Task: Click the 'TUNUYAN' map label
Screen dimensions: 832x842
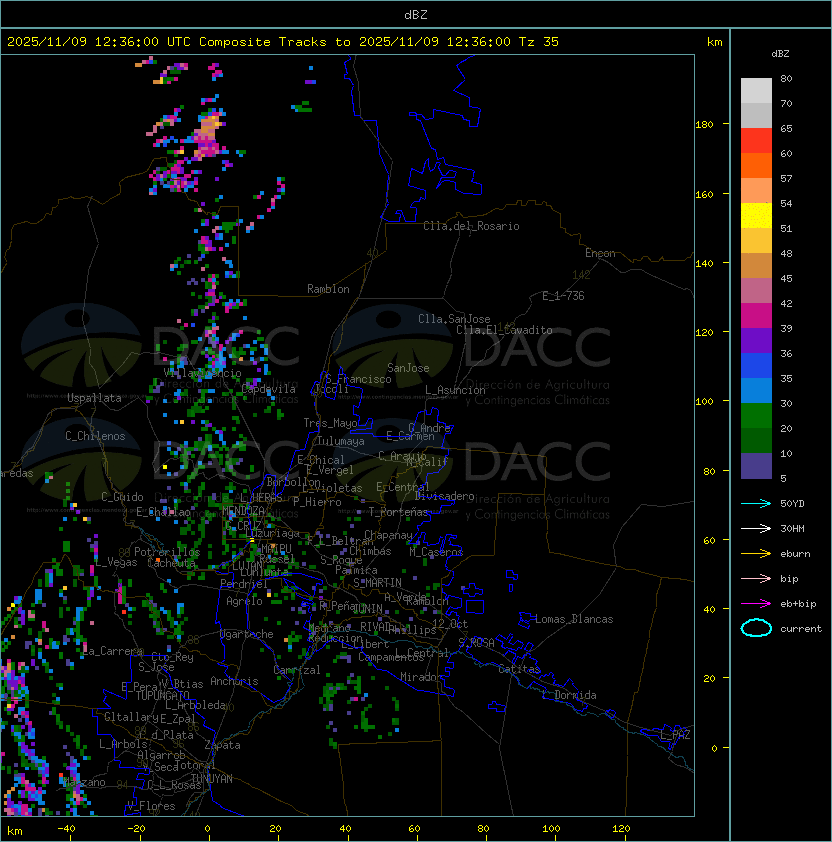Action: click(x=212, y=779)
